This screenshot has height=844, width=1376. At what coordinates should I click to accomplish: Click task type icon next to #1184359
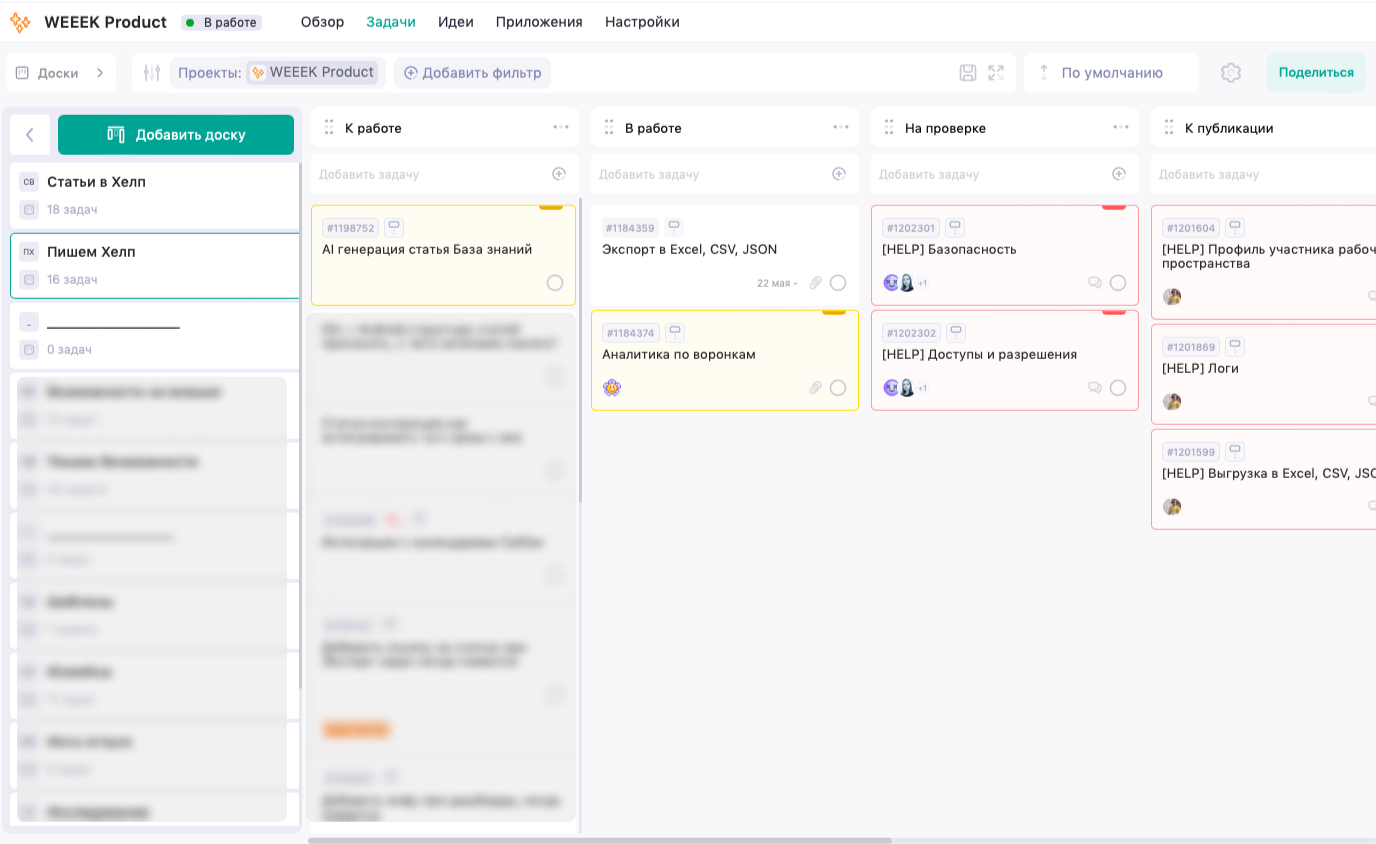674,228
